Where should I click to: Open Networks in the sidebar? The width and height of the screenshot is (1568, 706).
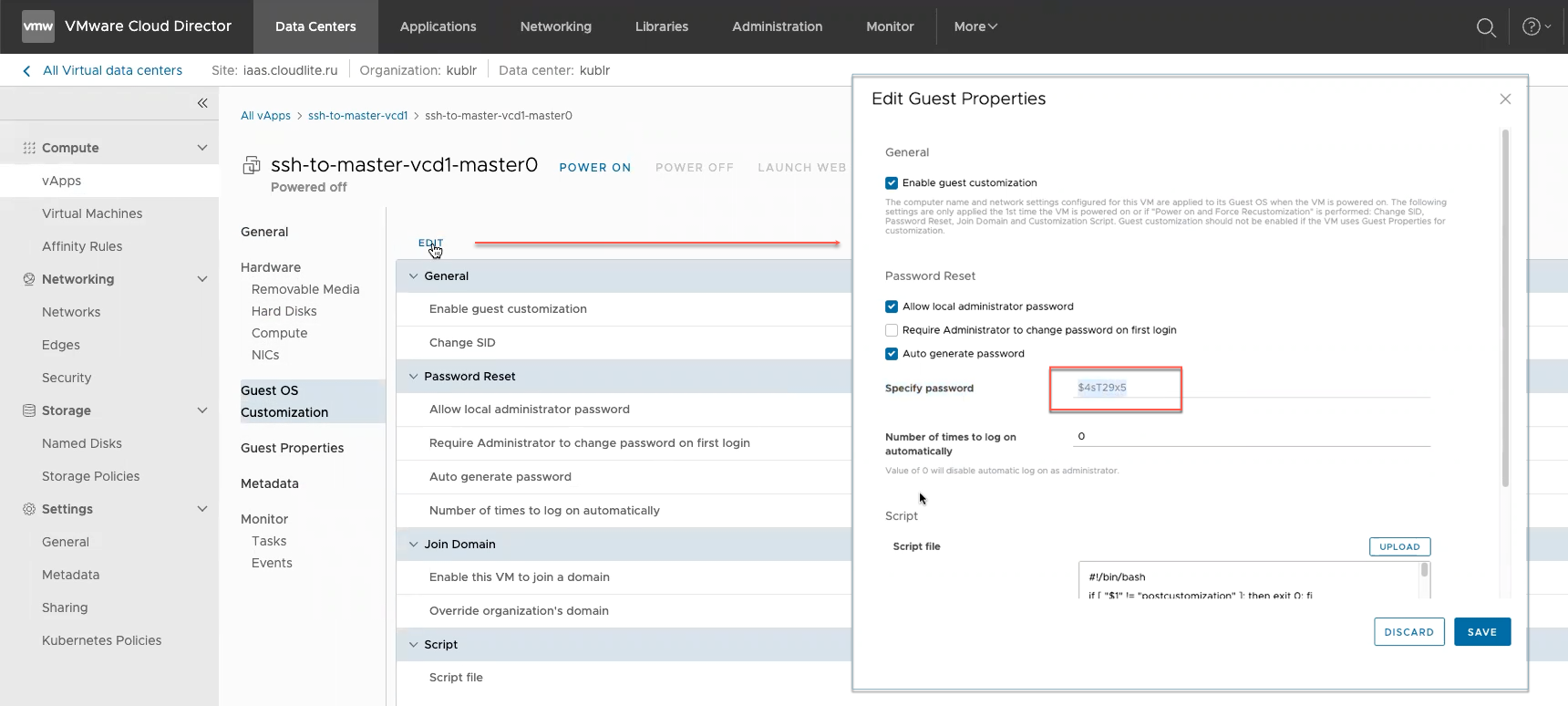71,312
